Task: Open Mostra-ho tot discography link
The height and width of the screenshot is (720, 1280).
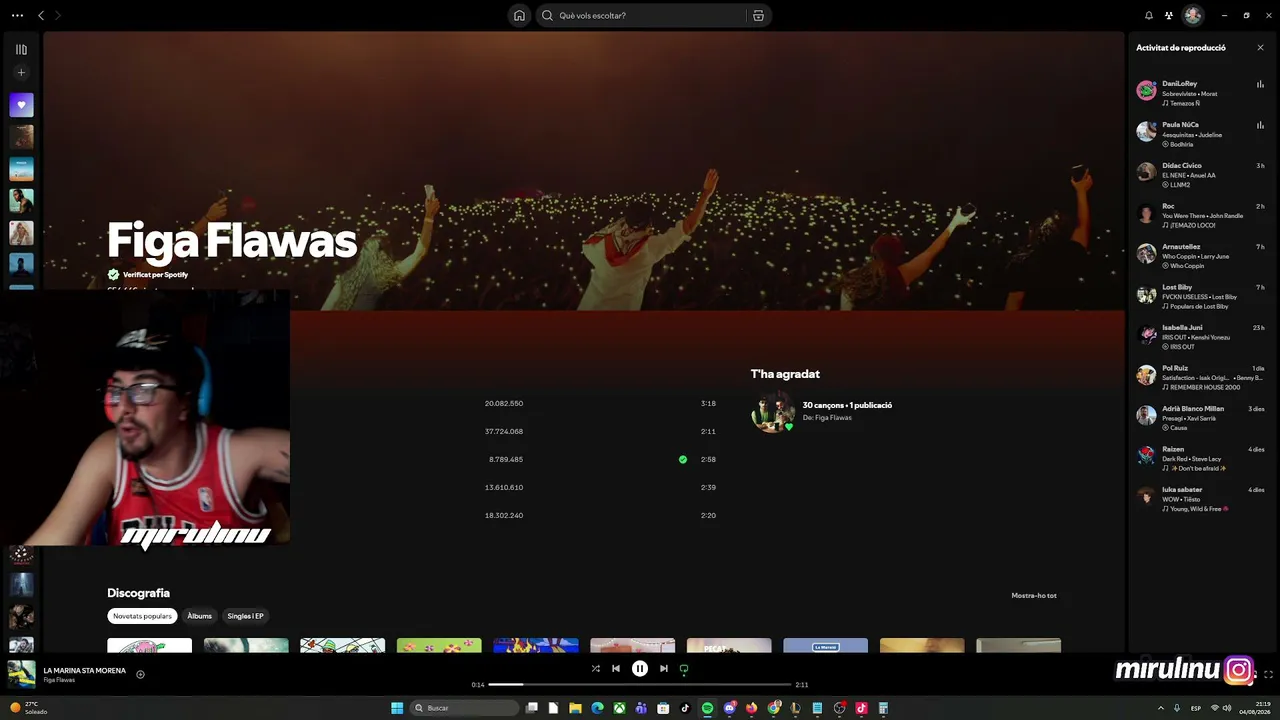Action: [1034, 596]
